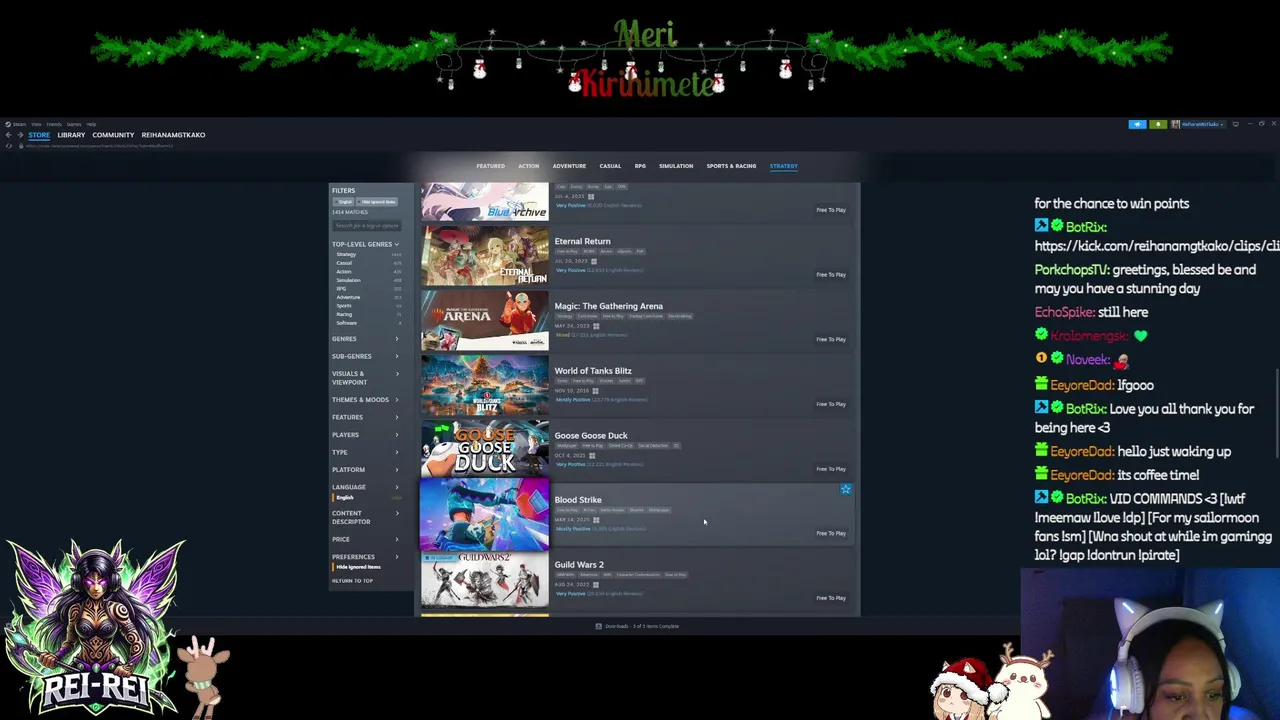Select the CASUAL category tab
Screen dimensions: 1280x720
point(610,166)
